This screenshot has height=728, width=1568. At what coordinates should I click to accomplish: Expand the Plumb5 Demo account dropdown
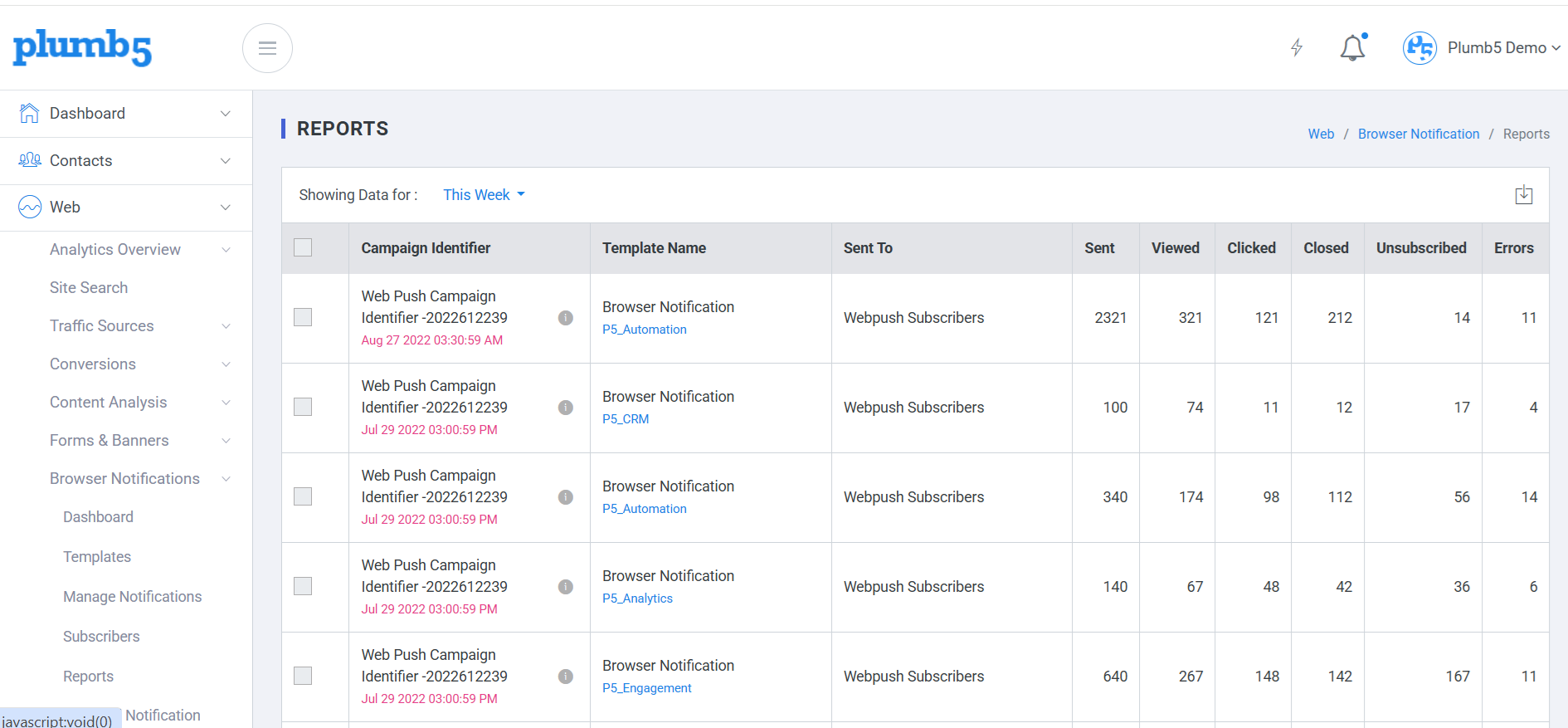(1556, 48)
